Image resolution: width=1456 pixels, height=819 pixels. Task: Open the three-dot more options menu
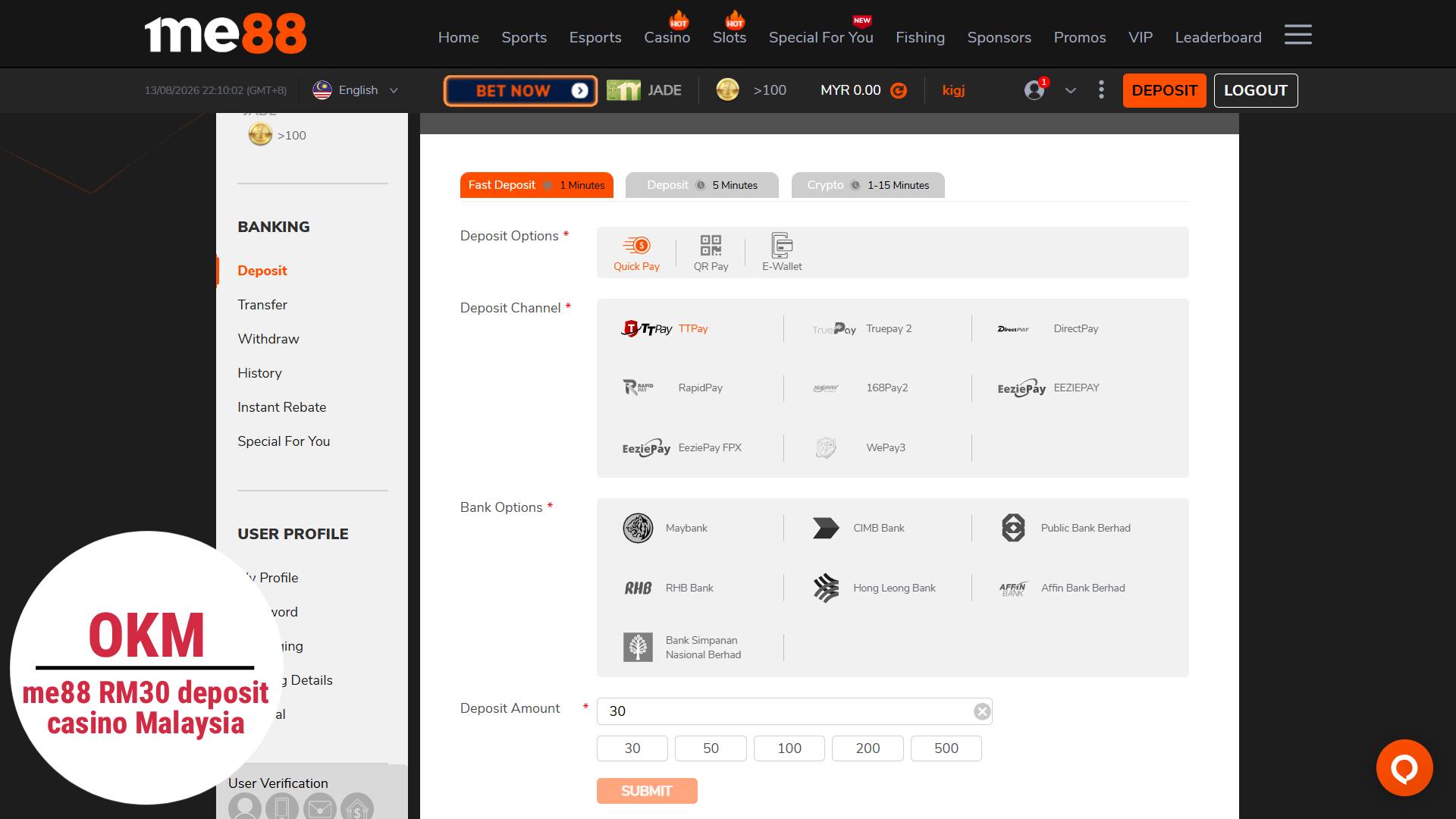click(1101, 90)
